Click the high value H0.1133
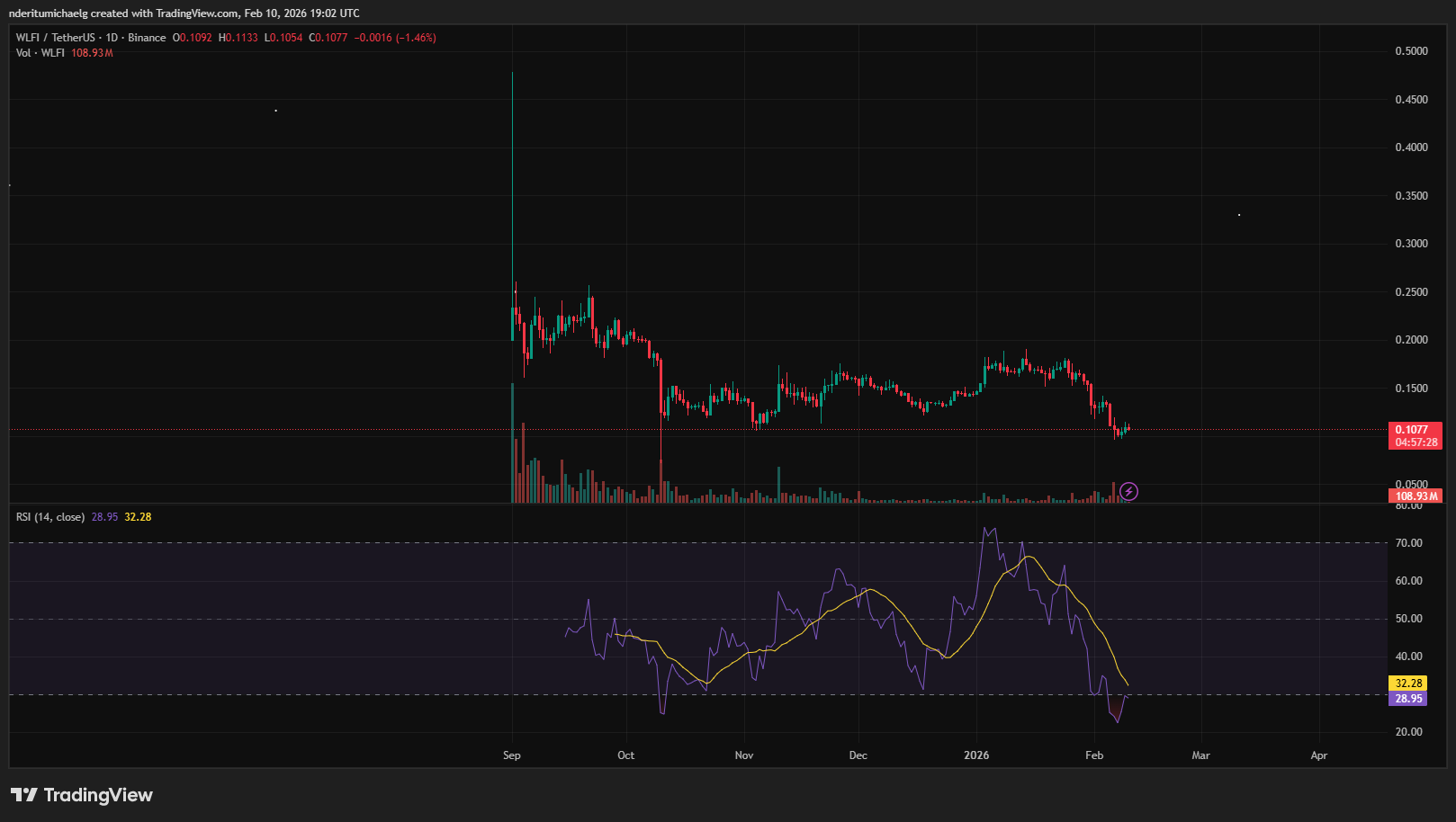The image size is (1456, 822). click(x=238, y=38)
